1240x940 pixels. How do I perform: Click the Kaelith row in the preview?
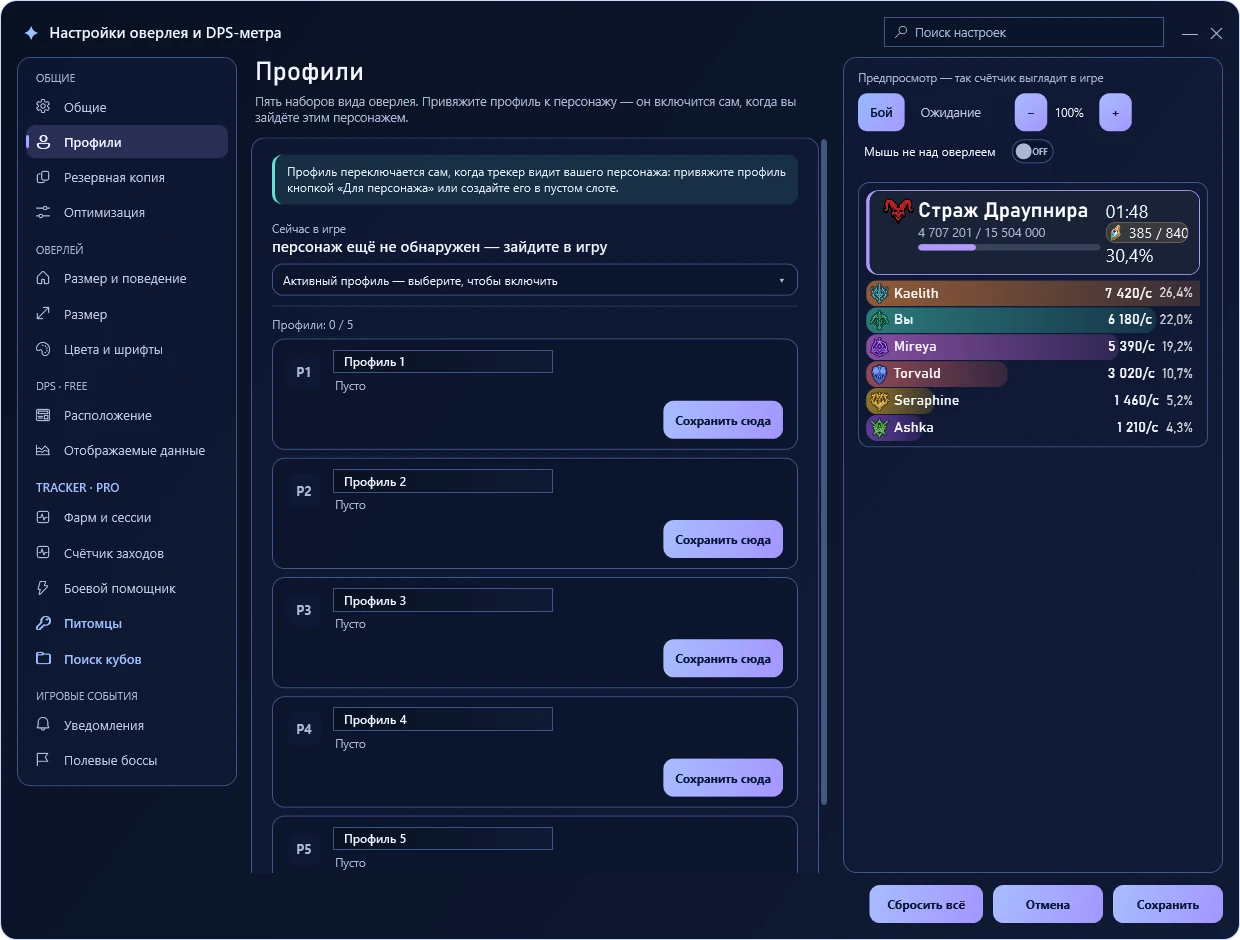click(1032, 293)
